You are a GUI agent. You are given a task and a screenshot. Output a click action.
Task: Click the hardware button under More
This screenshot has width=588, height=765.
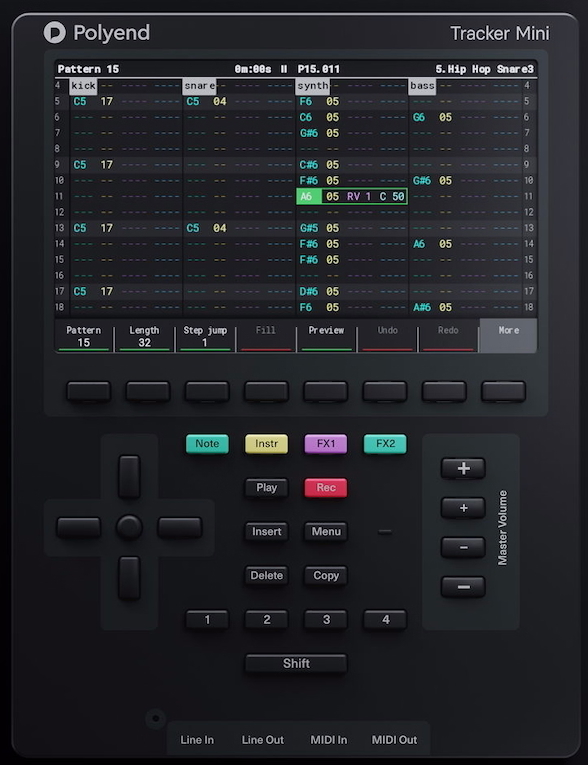point(504,392)
